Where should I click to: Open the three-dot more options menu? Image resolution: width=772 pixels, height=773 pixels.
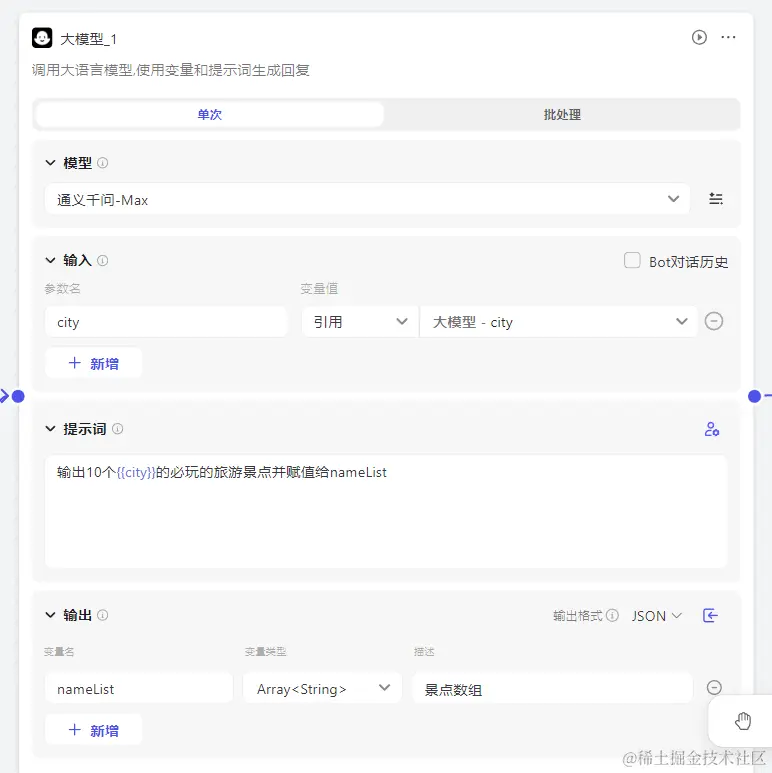pyautogui.click(x=728, y=37)
